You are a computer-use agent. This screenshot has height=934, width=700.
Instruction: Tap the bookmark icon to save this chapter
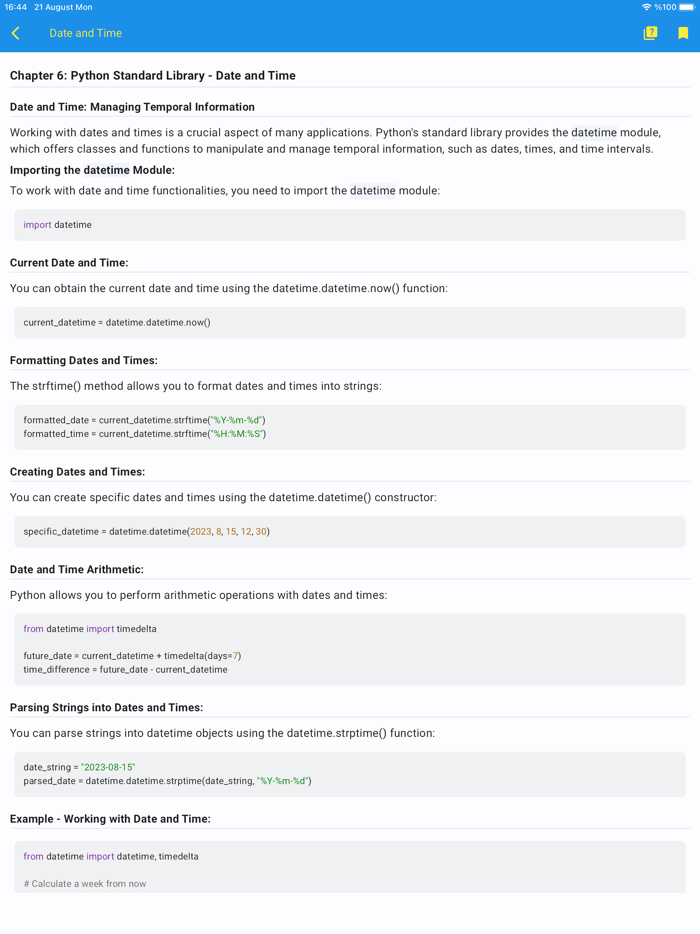683,33
